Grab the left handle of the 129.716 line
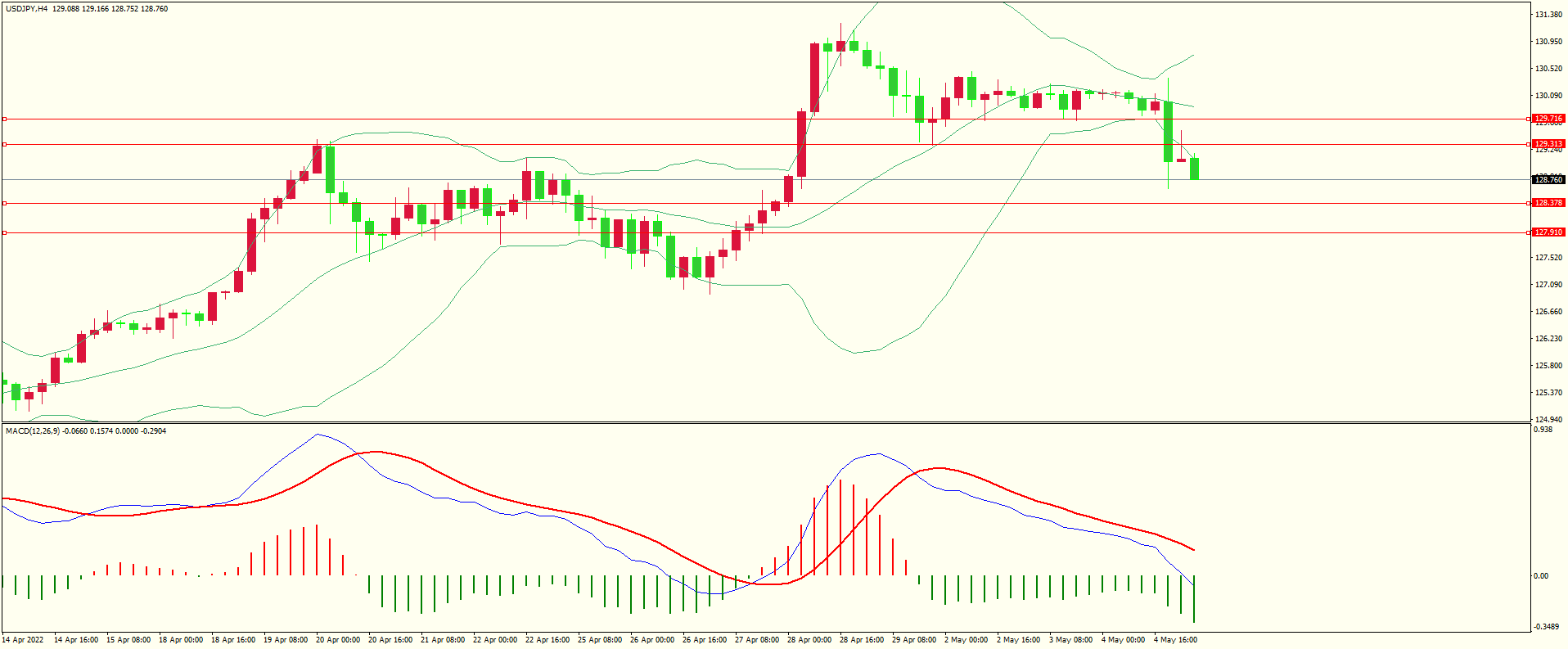The width and height of the screenshot is (1568, 649). pos(4,119)
